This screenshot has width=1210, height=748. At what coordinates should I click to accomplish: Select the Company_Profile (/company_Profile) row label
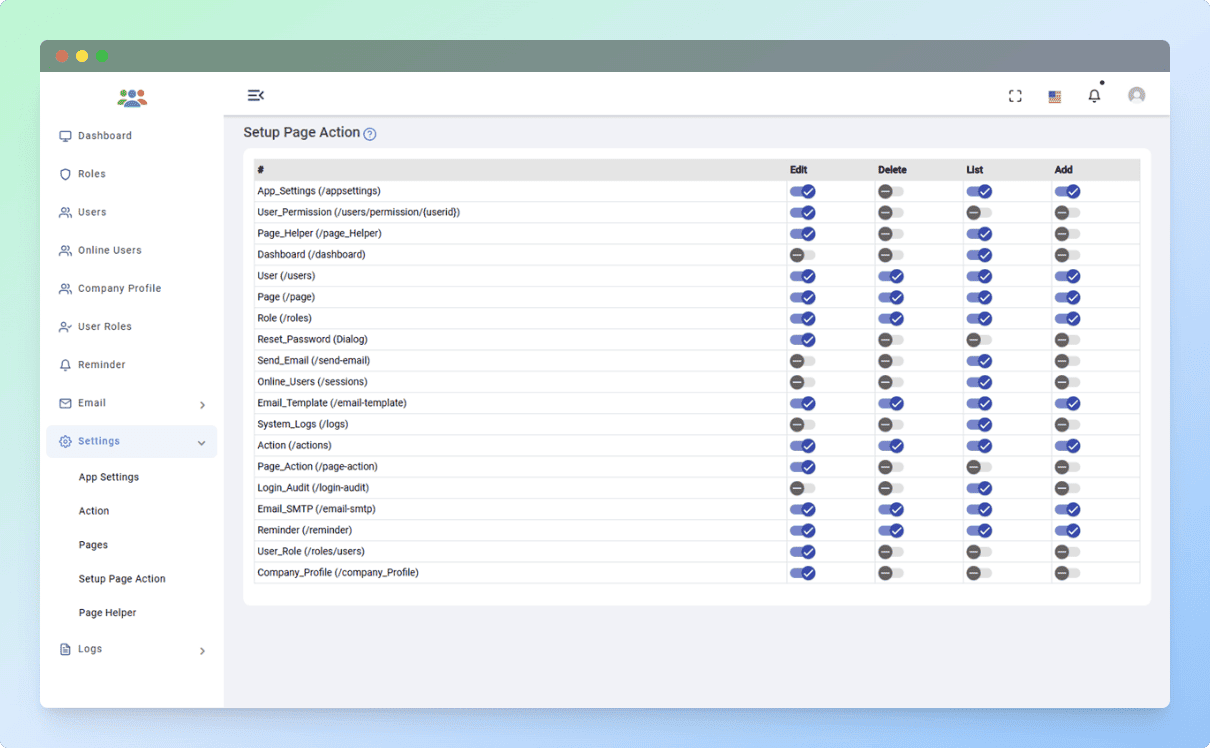tap(338, 573)
